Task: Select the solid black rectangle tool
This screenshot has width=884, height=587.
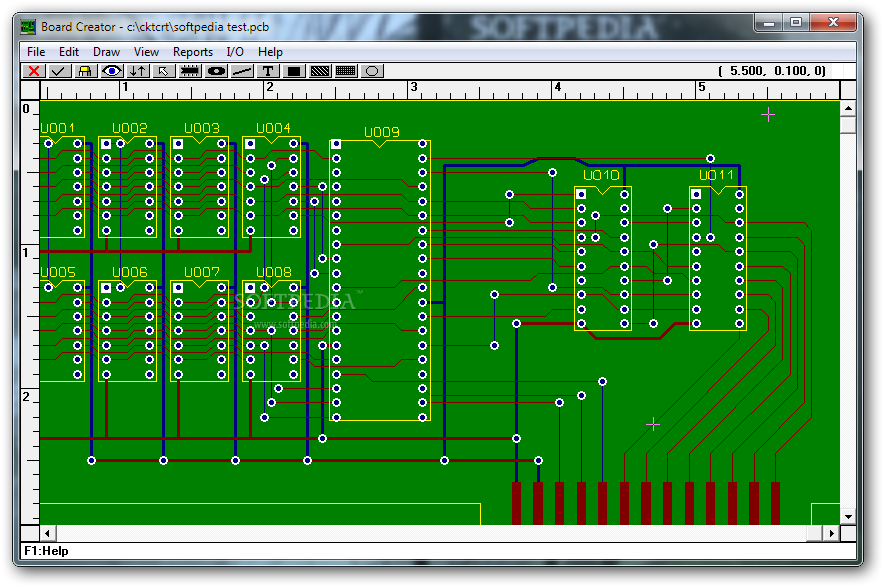Action: (294, 71)
